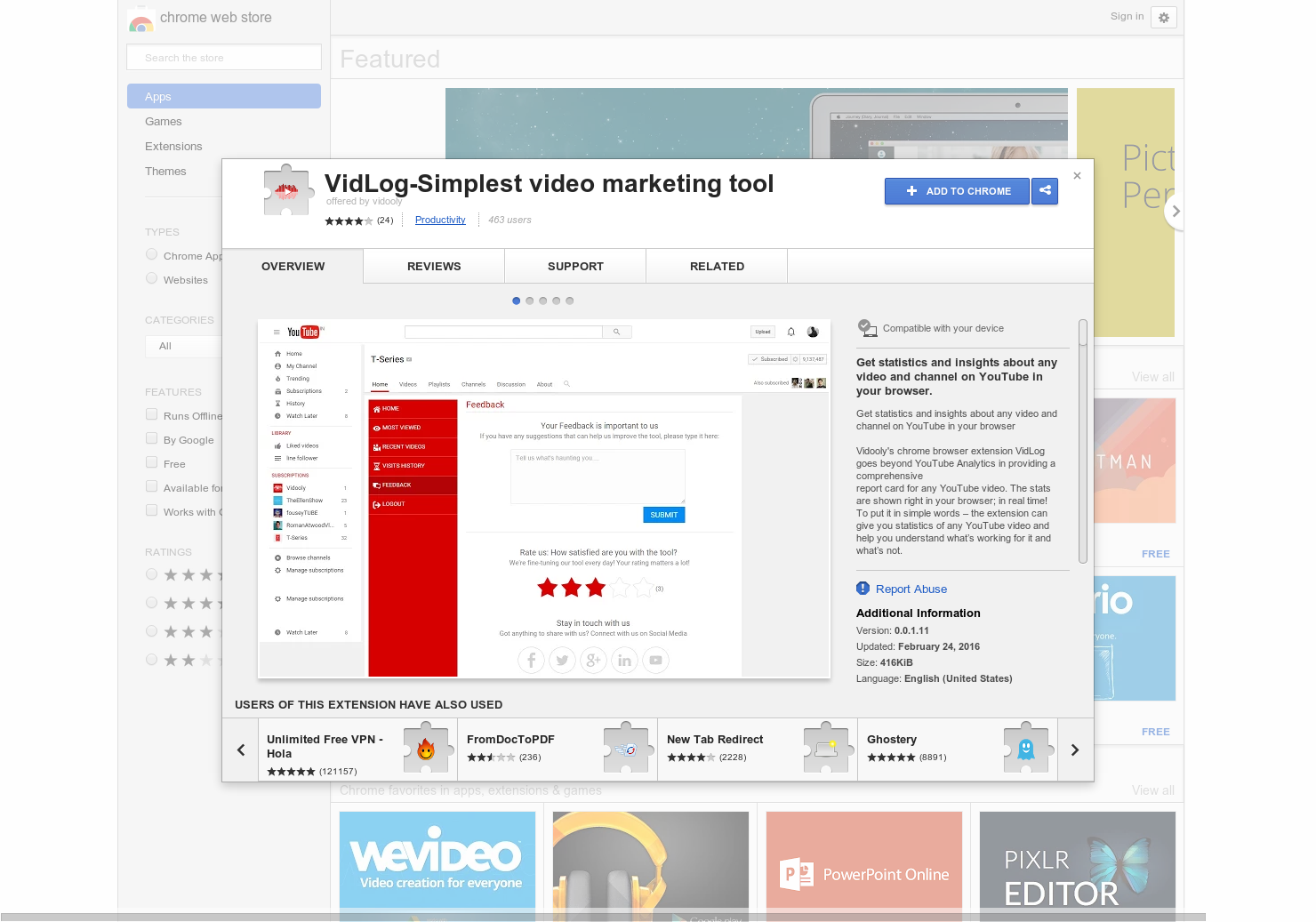Click the Report Abuse exclamation icon
The image size is (1316, 922).
tap(863, 588)
